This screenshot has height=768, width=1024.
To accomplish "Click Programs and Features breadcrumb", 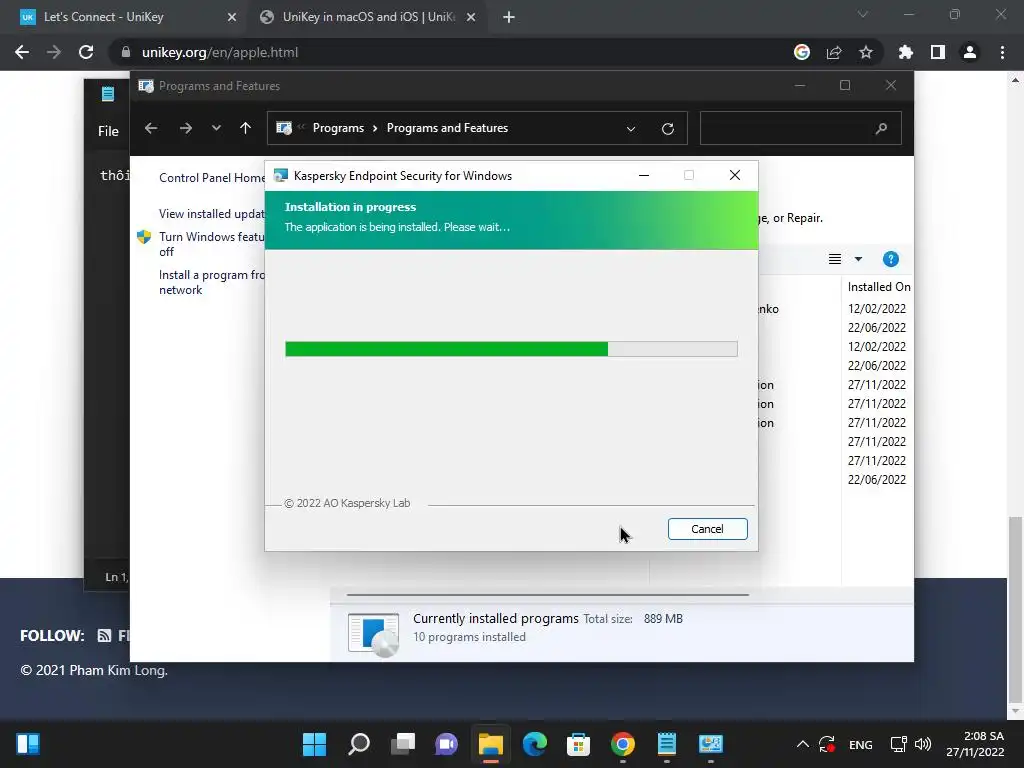I will (447, 128).
